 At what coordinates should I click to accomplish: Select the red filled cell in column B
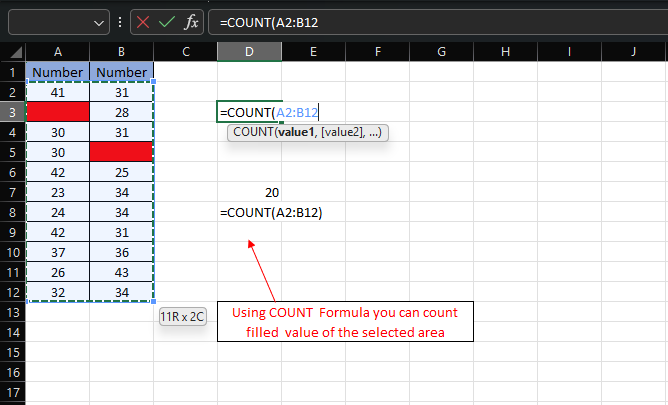coord(121,152)
